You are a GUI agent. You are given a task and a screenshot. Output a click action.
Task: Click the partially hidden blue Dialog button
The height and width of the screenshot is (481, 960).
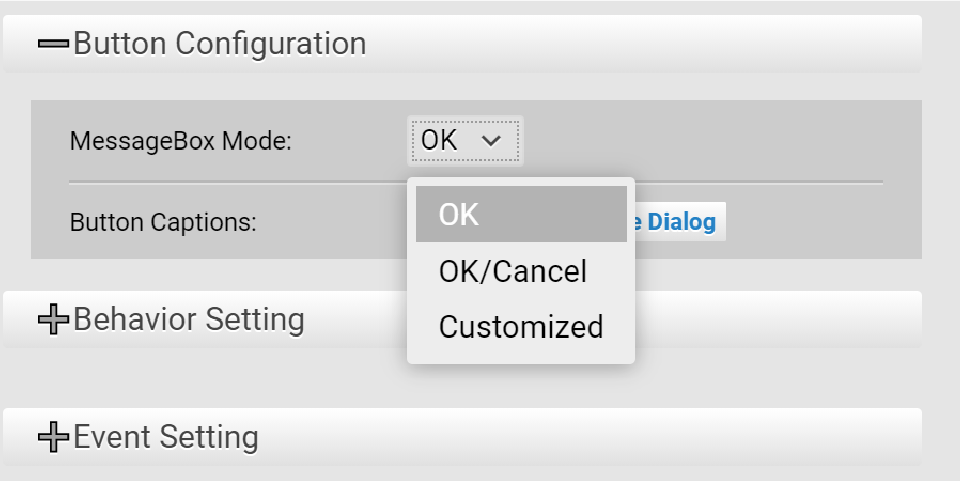pyautogui.click(x=680, y=221)
